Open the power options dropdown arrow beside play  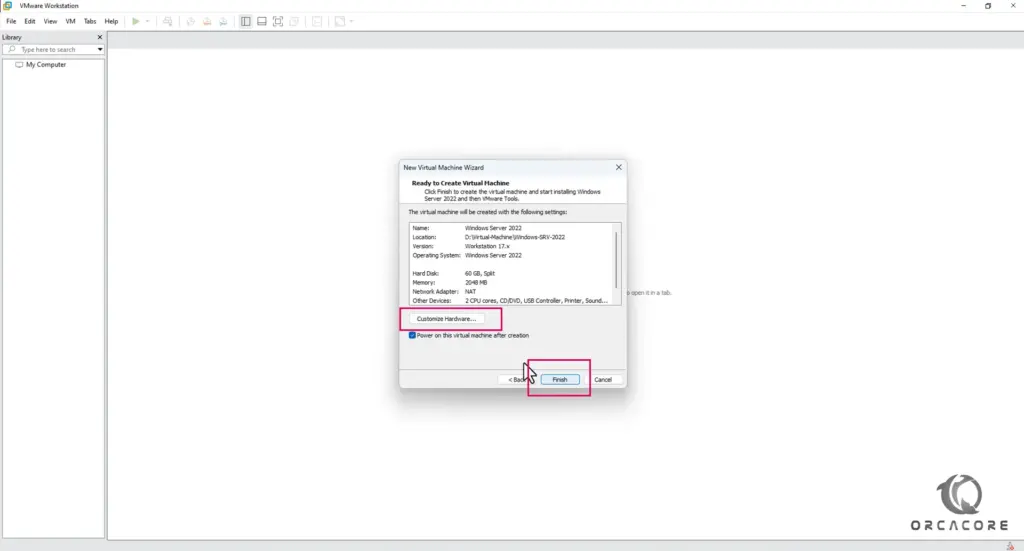(148, 22)
